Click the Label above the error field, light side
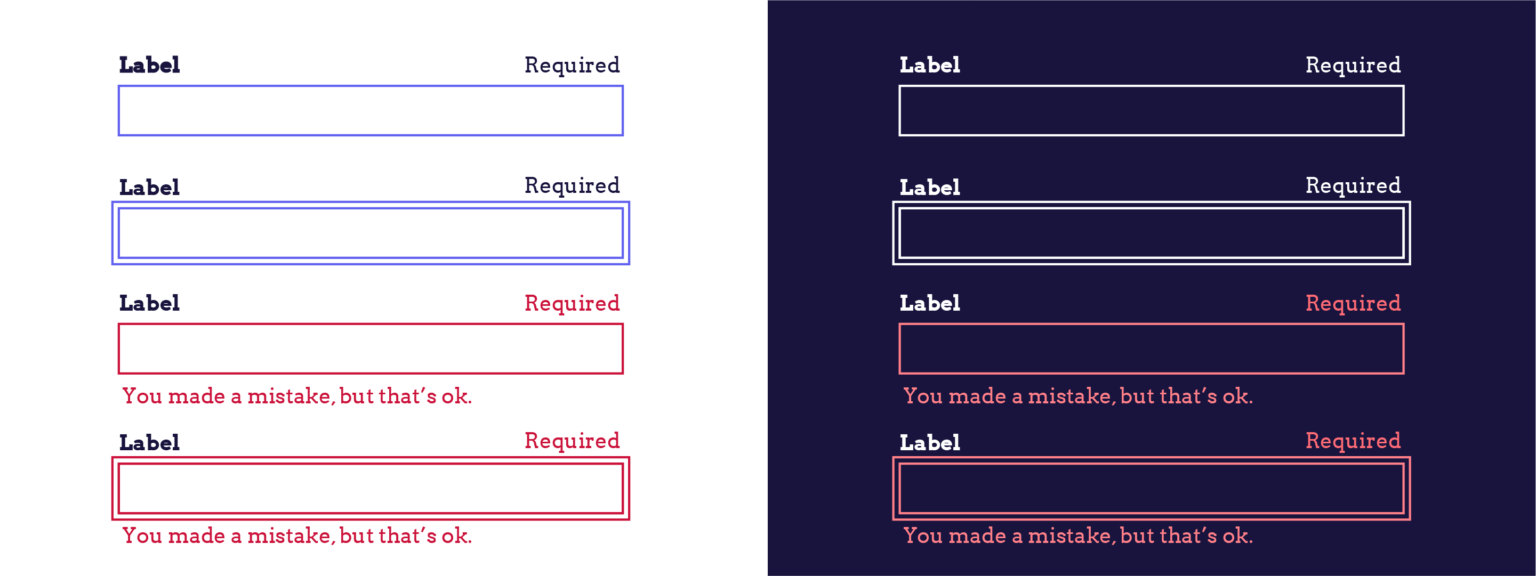 coord(150,303)
